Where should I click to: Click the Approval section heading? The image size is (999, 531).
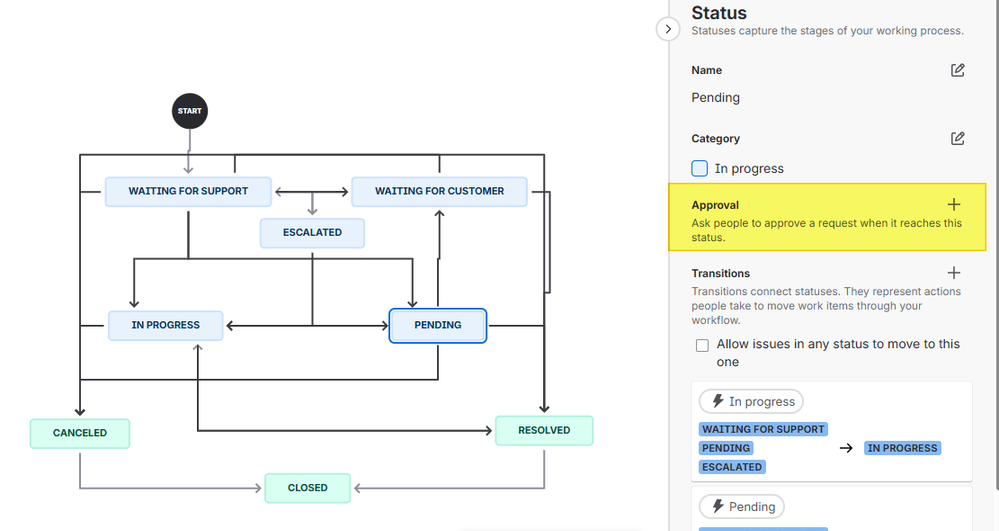715,205
